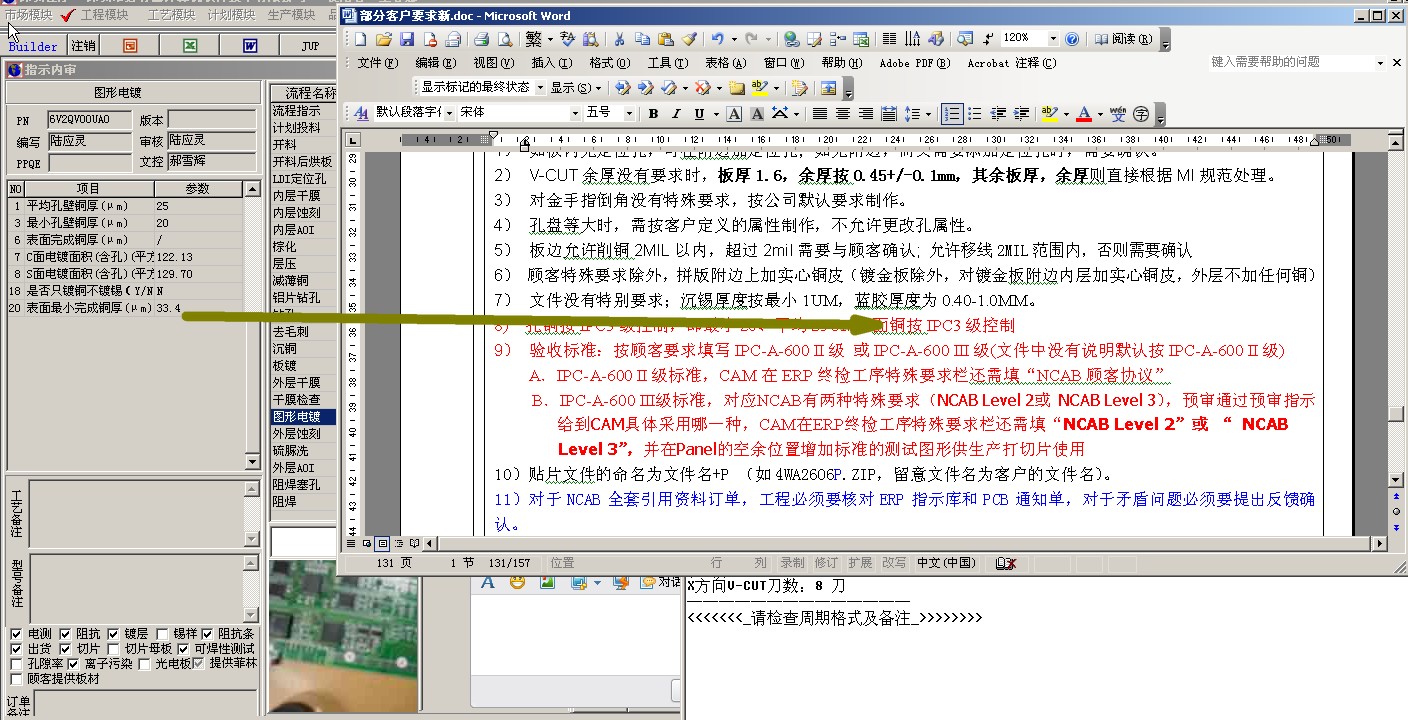Open the 插入(I) menu in Word
The height and width of the screenshot is (720, 1408).
552,63
